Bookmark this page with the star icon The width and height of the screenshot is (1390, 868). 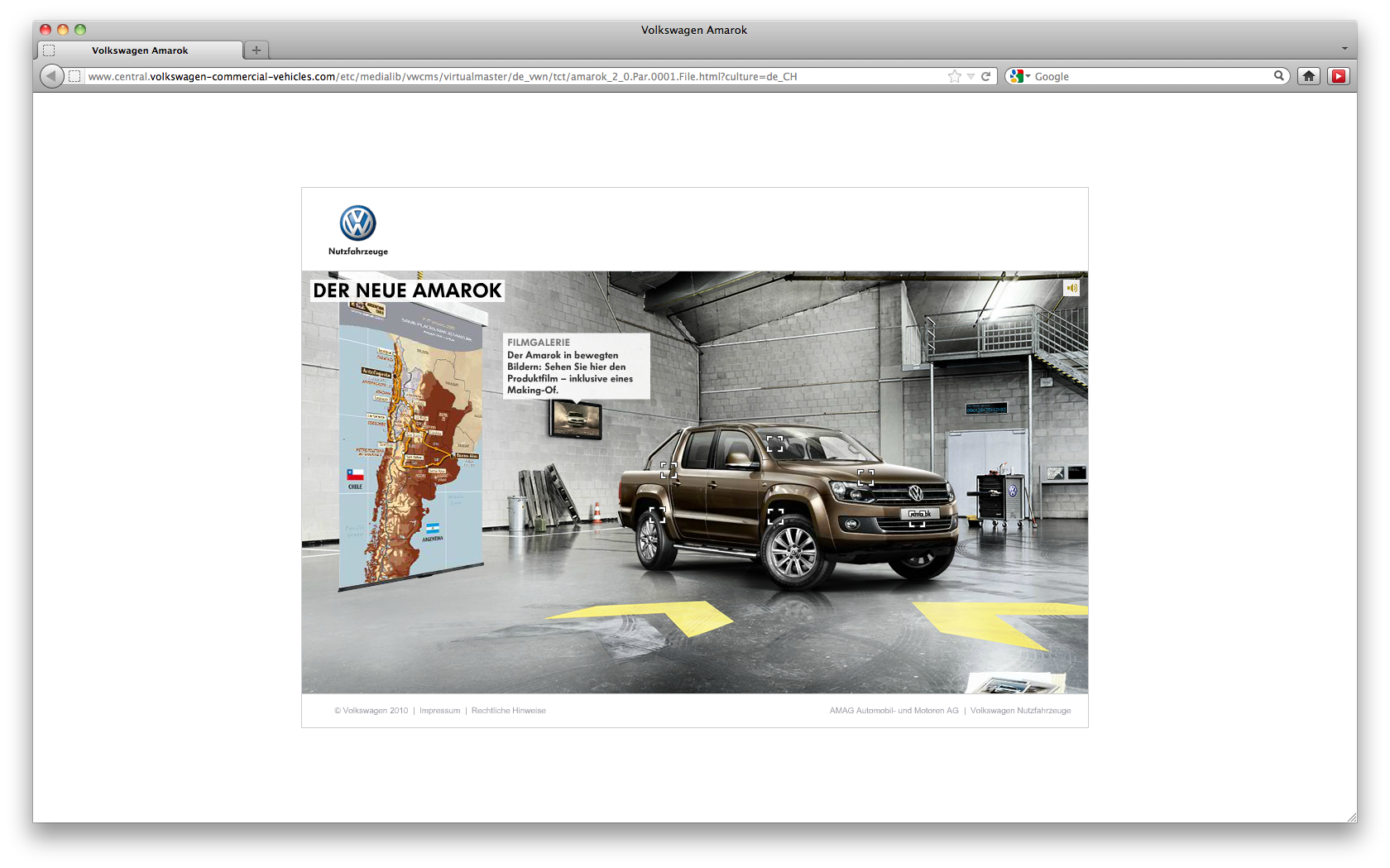pyautogui.click(x=955, y=76)
